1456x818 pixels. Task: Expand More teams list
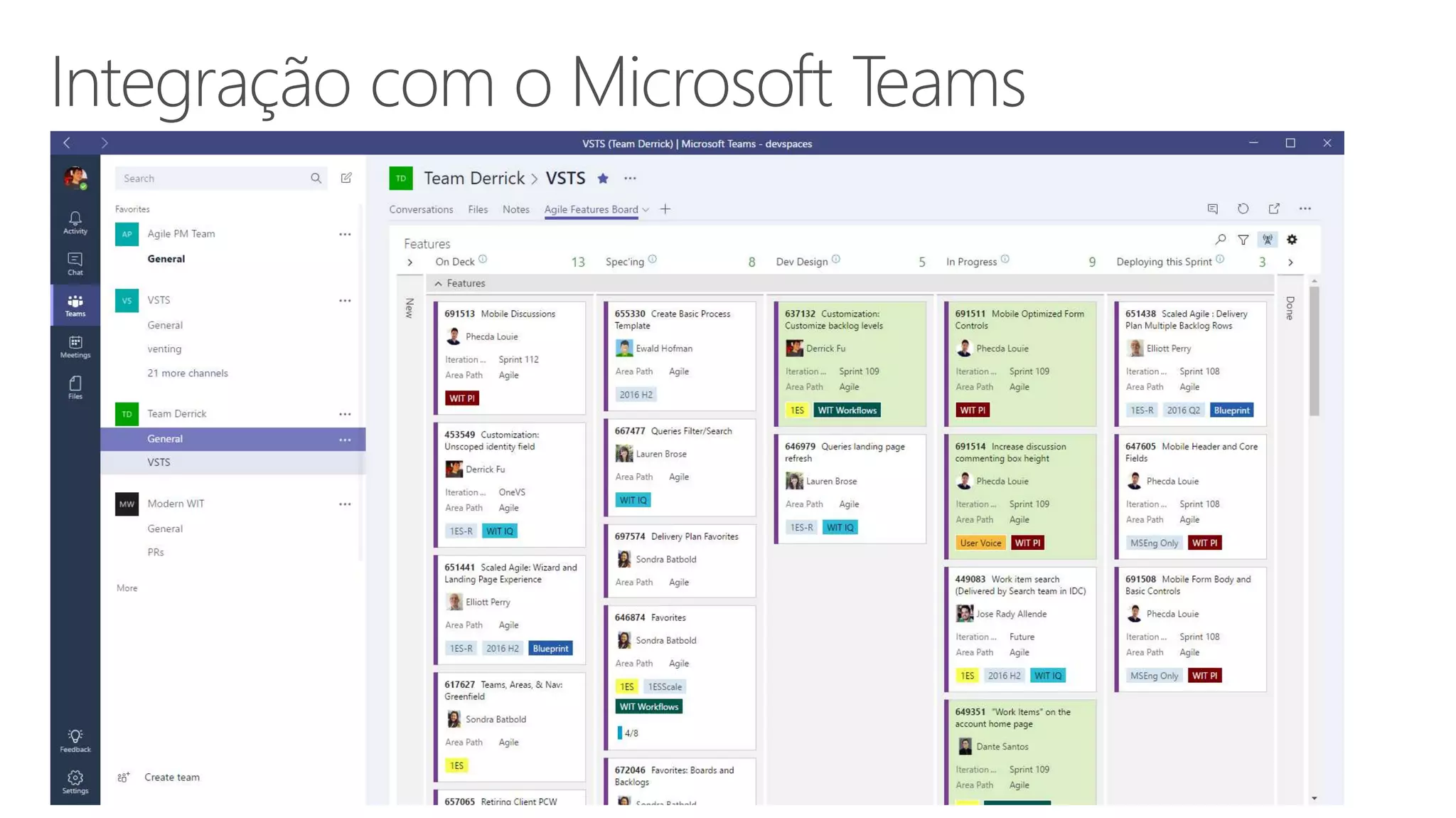[x=127, y=588]
